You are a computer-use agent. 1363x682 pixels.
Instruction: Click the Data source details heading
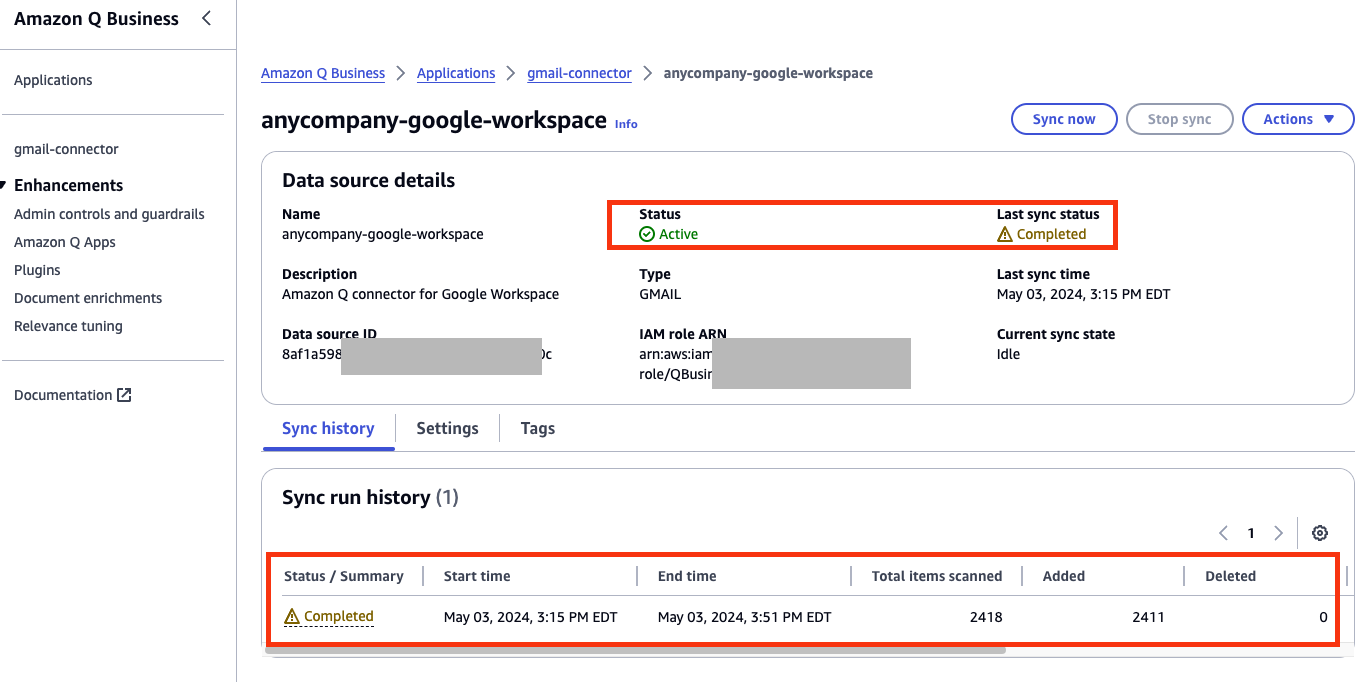[369, 180]
